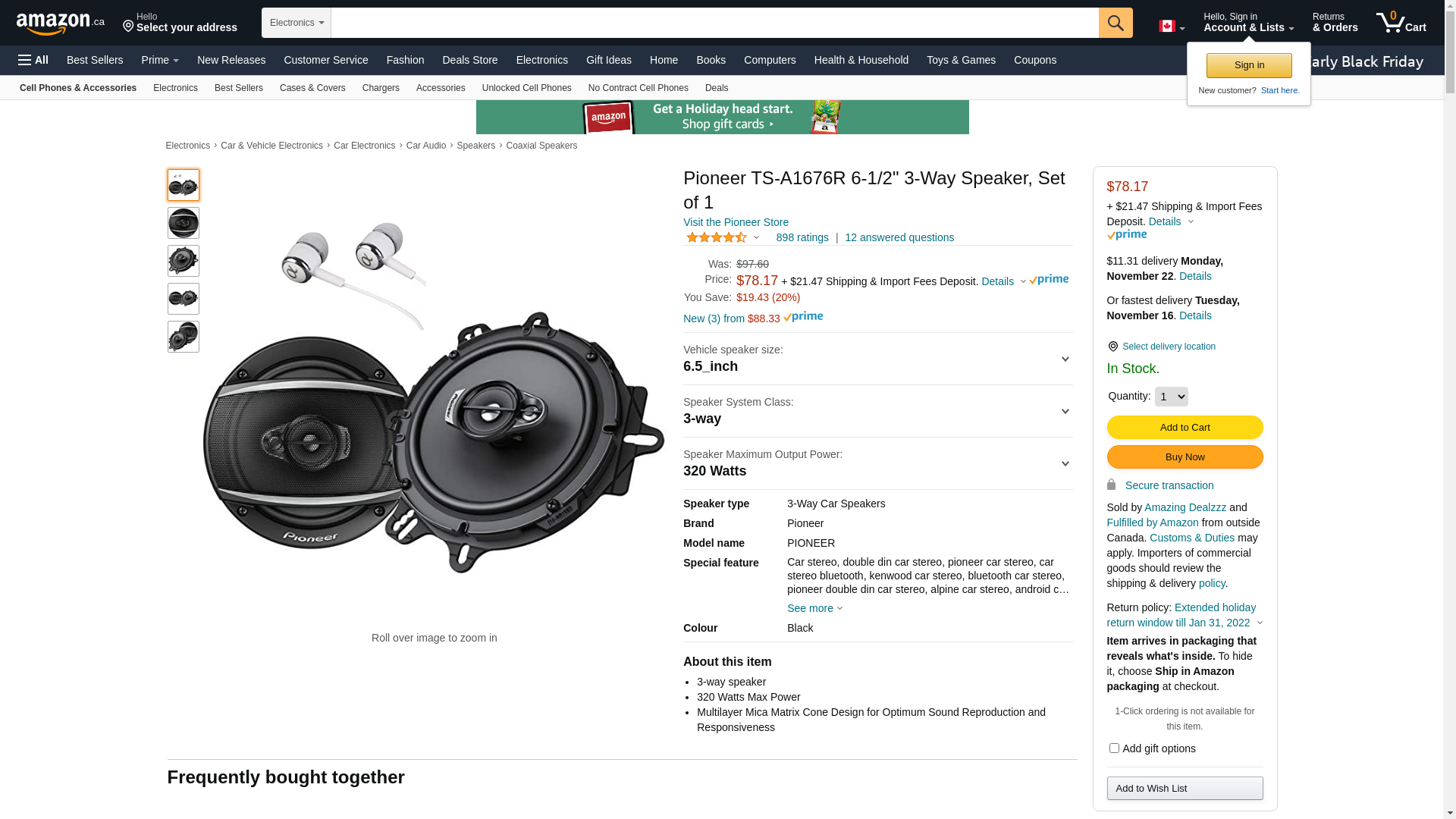
Task: Go to Customer Service in navigation
Action: pyautogui.click(x=325, y=60)
